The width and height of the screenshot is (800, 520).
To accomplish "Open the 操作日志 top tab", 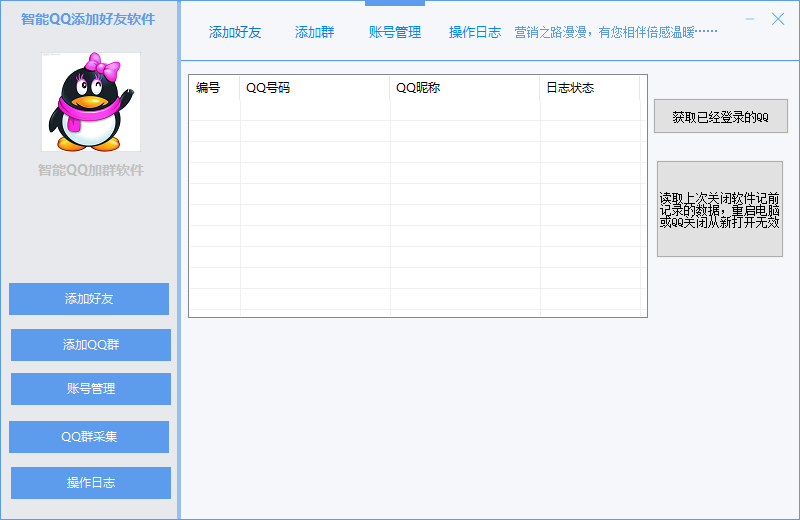I will 475,32.
